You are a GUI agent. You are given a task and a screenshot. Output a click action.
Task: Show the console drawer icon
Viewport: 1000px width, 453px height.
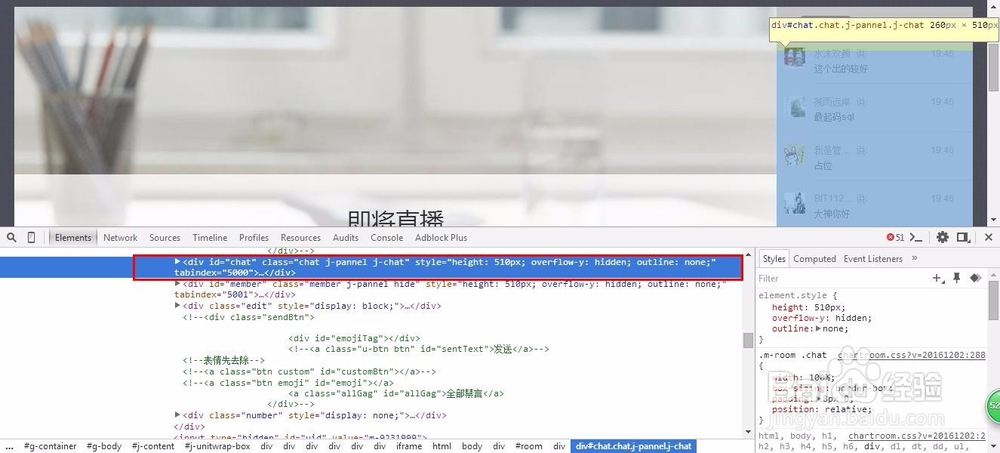pyautogui.click(x=916, y=237)
